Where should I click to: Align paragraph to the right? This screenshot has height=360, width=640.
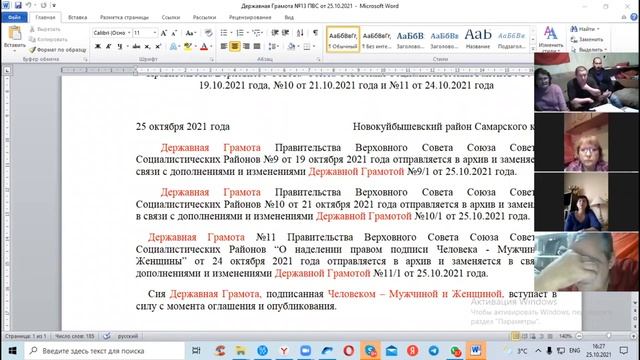(246, 46)
